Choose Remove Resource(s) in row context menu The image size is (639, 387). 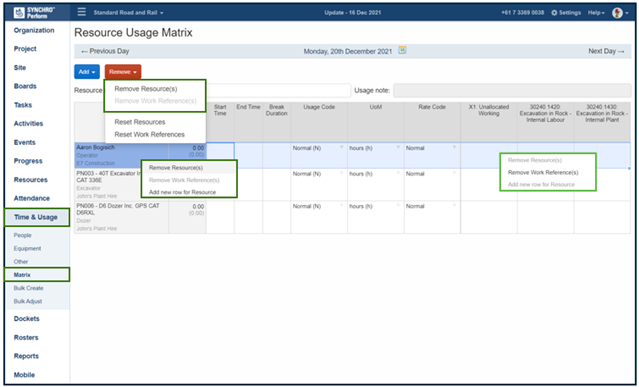tap(176, 167)
